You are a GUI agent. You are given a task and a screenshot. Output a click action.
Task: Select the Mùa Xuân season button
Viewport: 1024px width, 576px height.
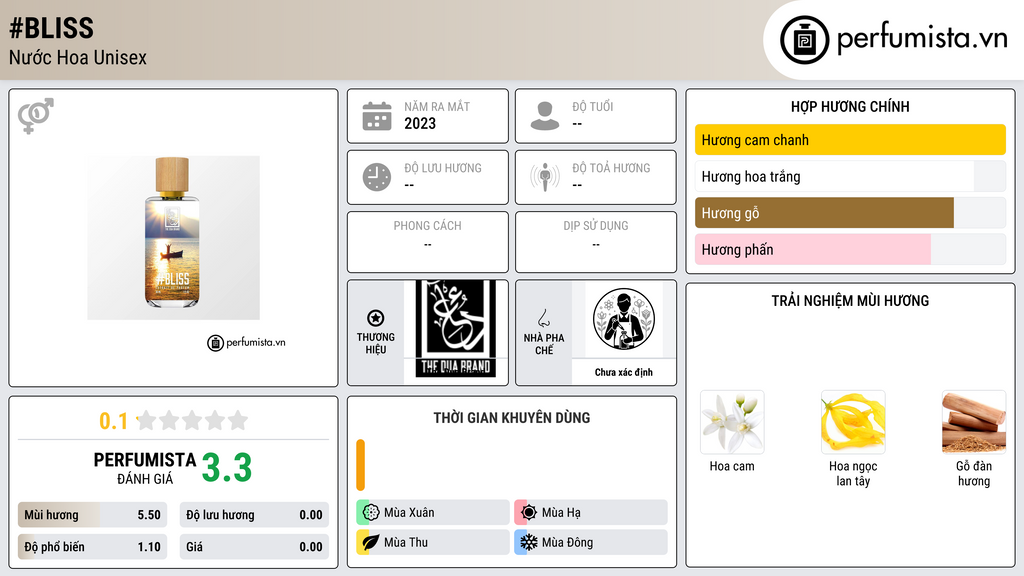[433, 513]
